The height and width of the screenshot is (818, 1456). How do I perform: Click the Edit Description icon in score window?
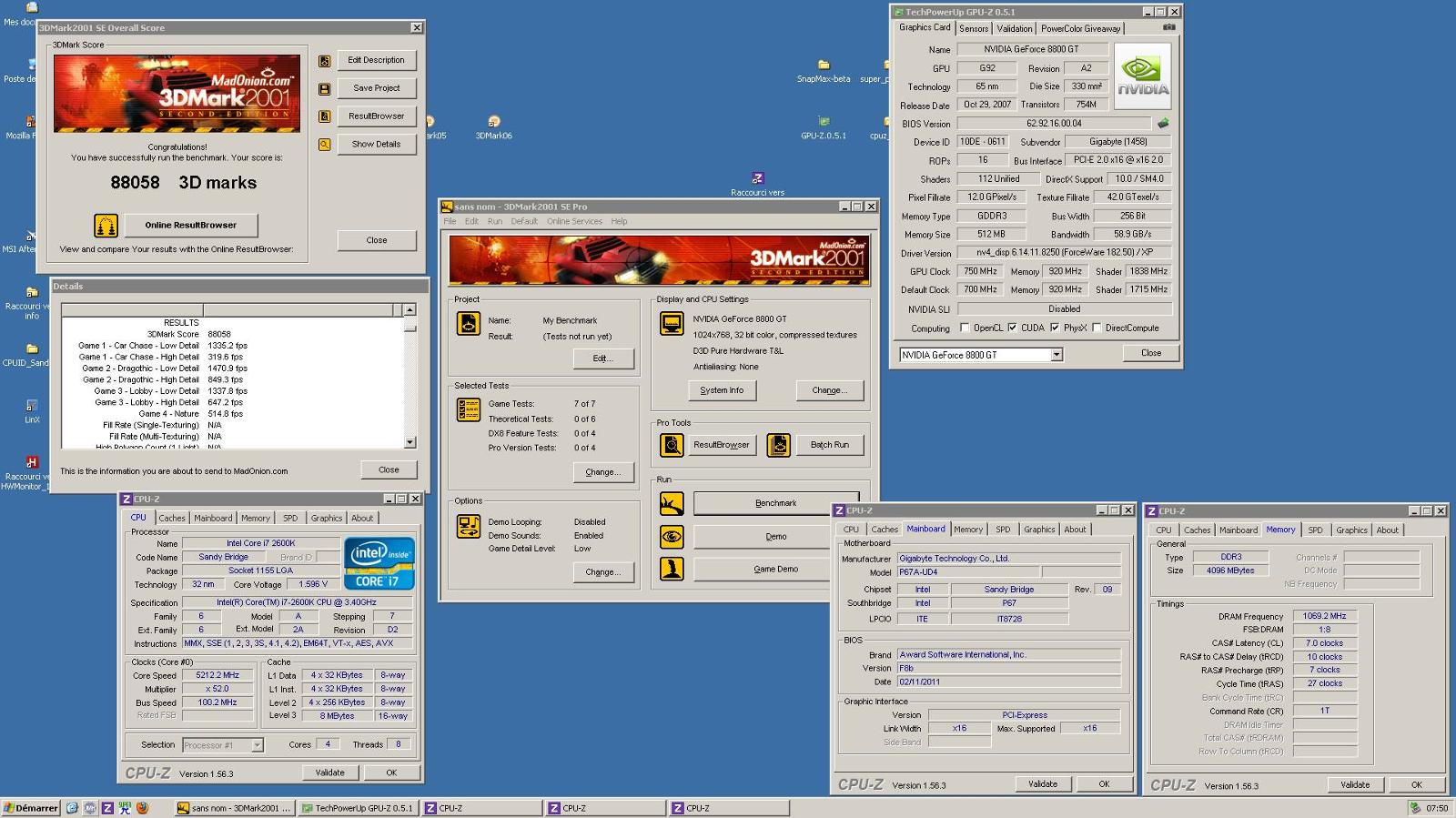pyautogui.click(x=324, y=61)
